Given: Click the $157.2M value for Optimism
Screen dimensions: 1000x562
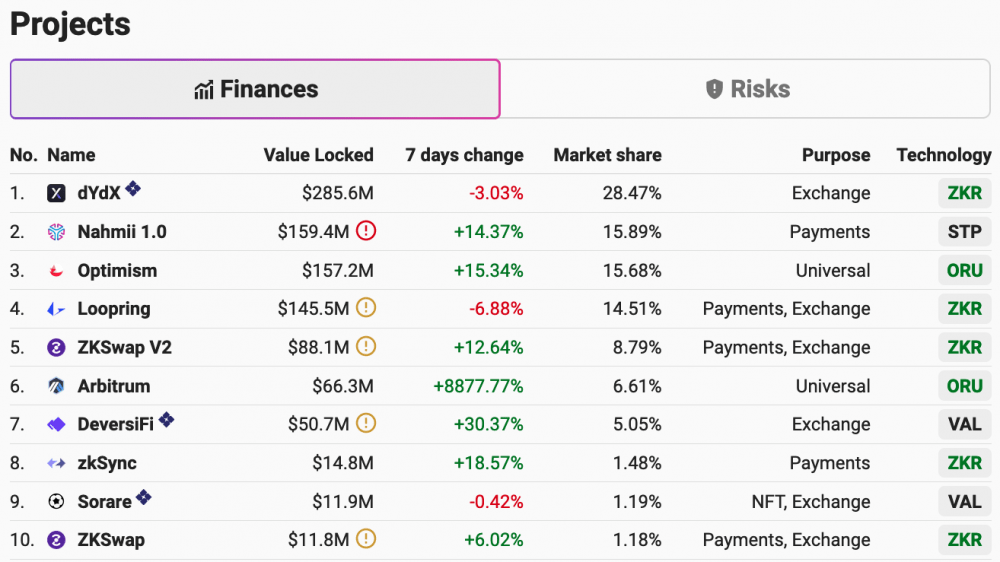Looking at the screenshot, I should 337,270.
